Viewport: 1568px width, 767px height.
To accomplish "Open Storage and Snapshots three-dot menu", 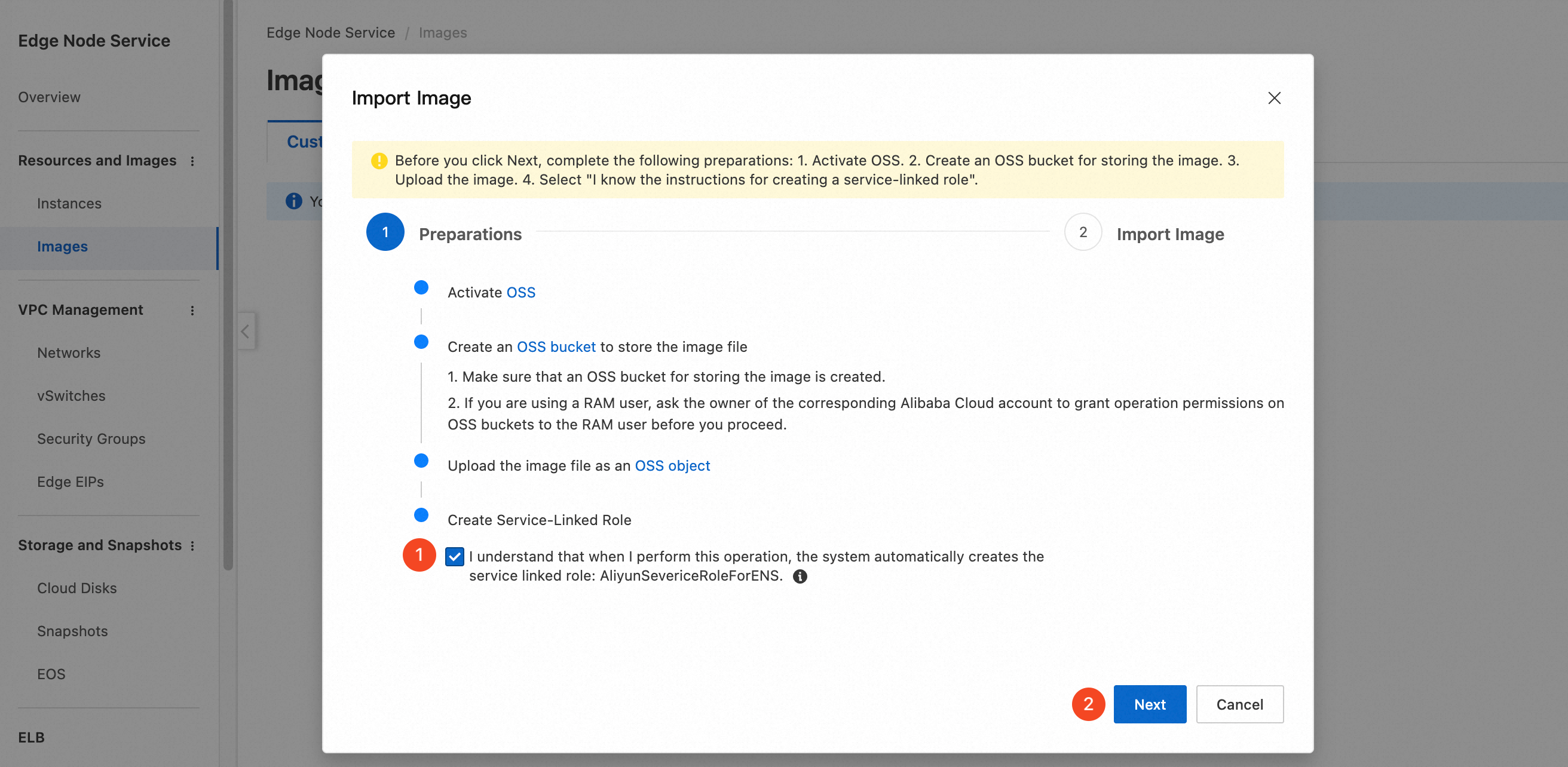I will [x=192, y=545].
